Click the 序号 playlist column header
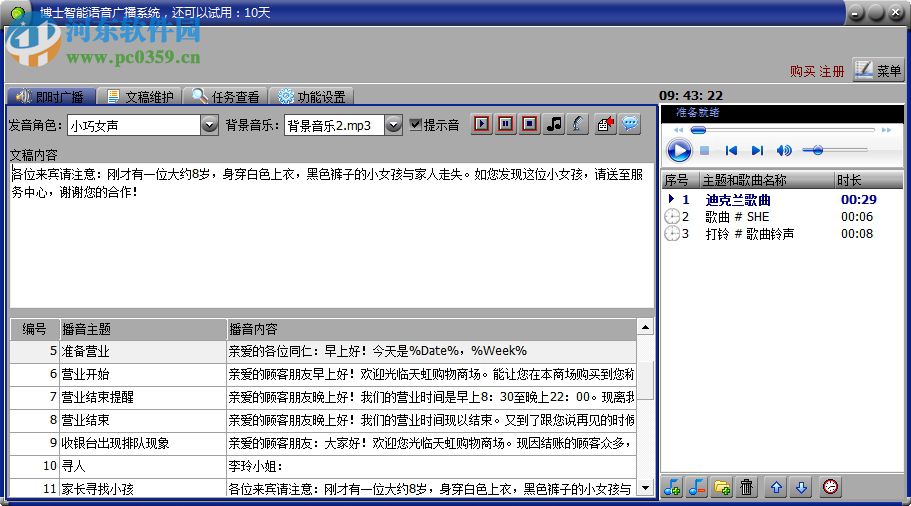 pyautogui.click(x=680, y=180)
